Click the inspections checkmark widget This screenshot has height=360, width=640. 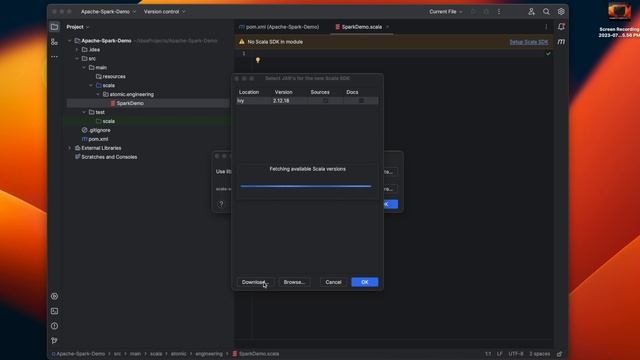[548, 53]
